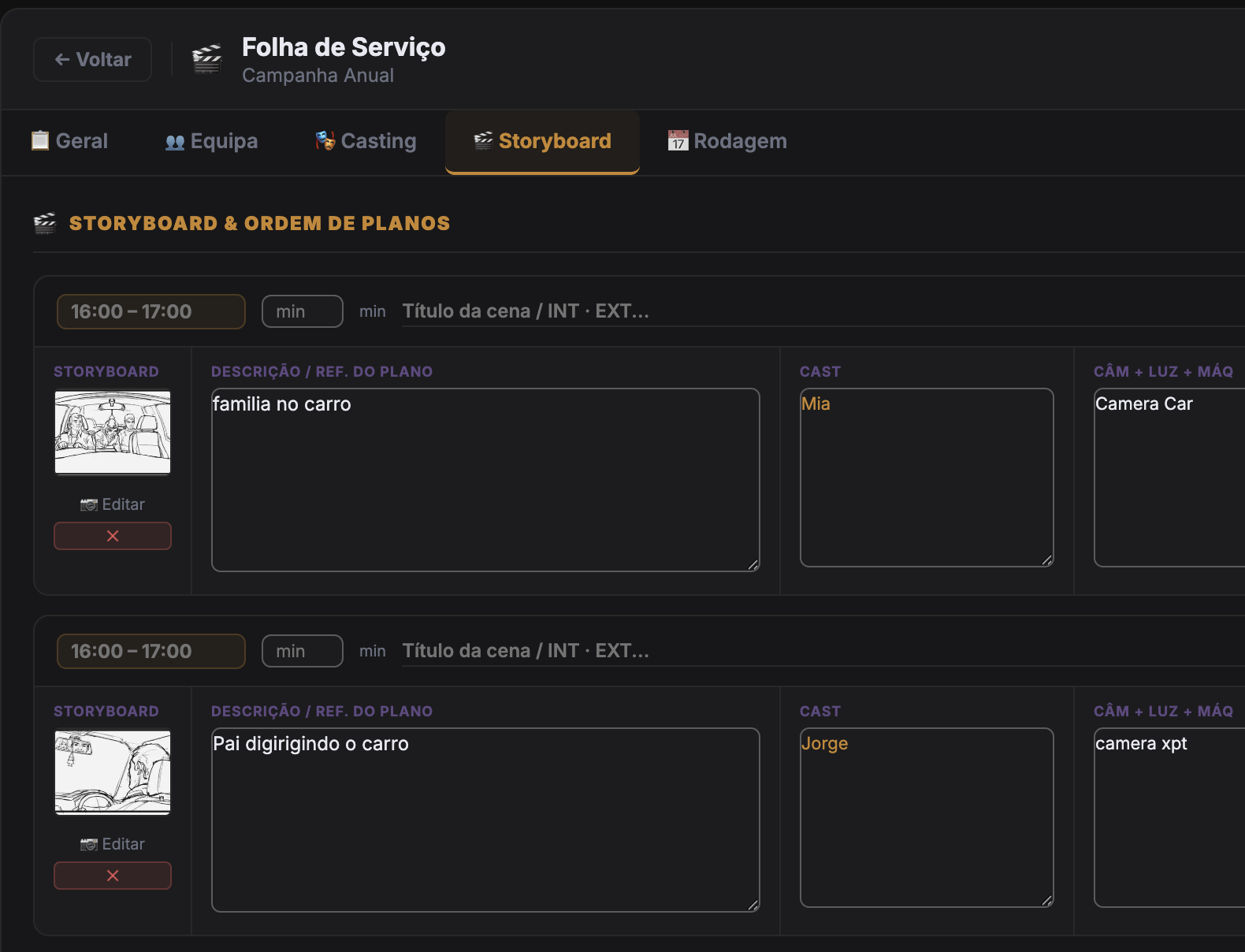1245x952 pixels.
Task: Click the cast field containing Mia
Action: pyautogui.click(x=927, y=478)
